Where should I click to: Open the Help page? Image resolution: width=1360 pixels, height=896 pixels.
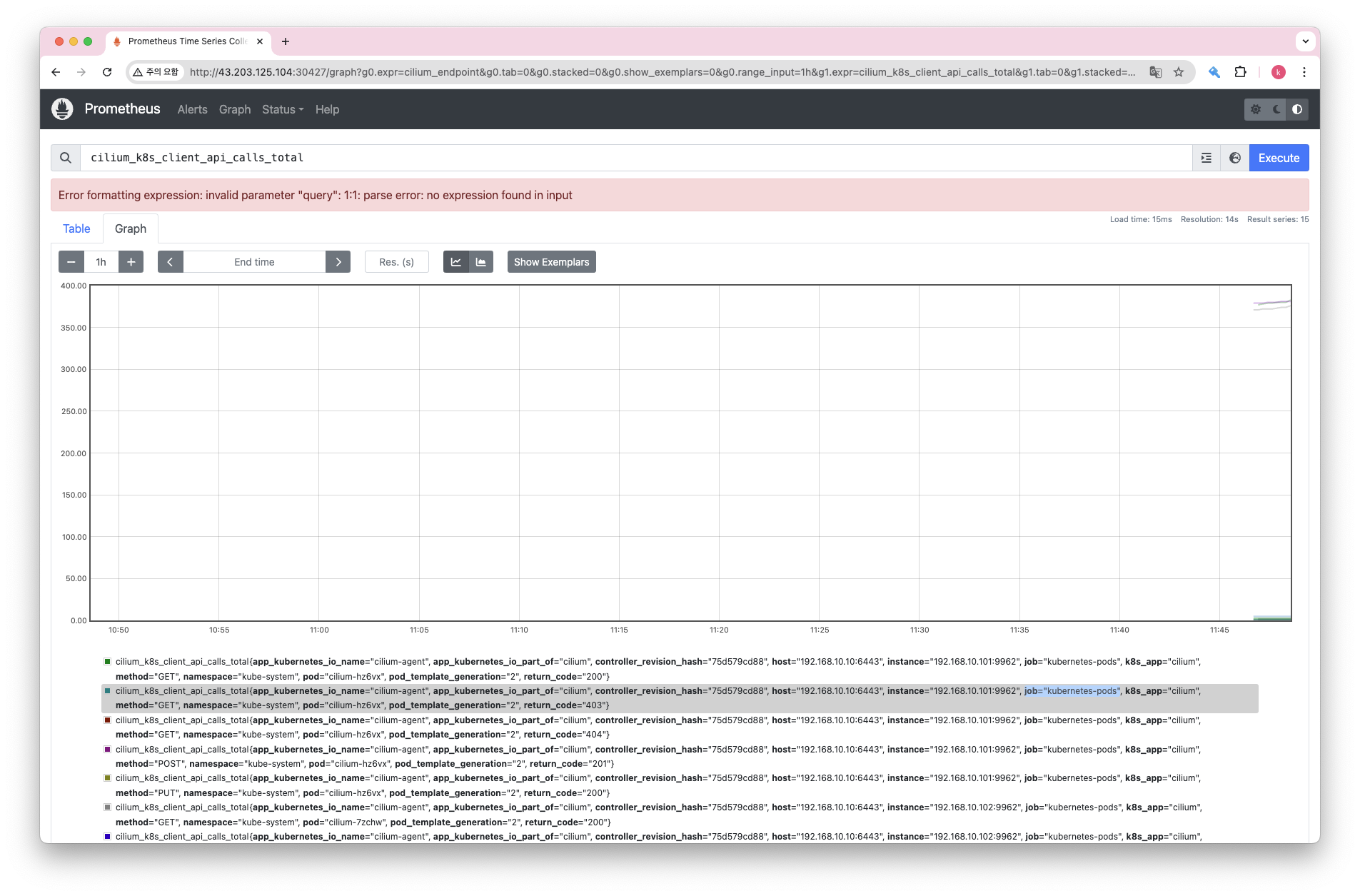(328, 109)
